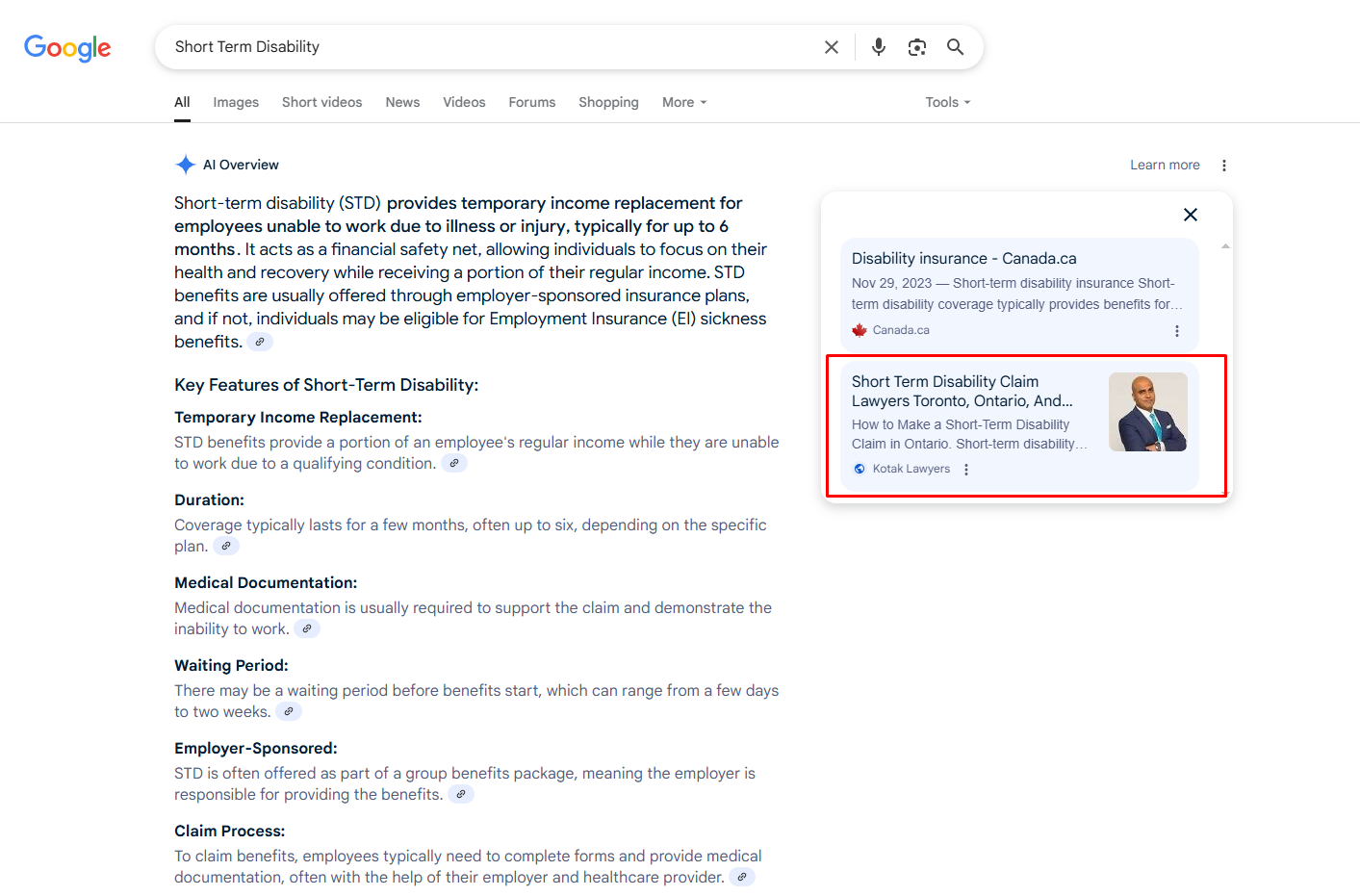Click into the search input field
1360x896 pixels.
coord(481,47)
